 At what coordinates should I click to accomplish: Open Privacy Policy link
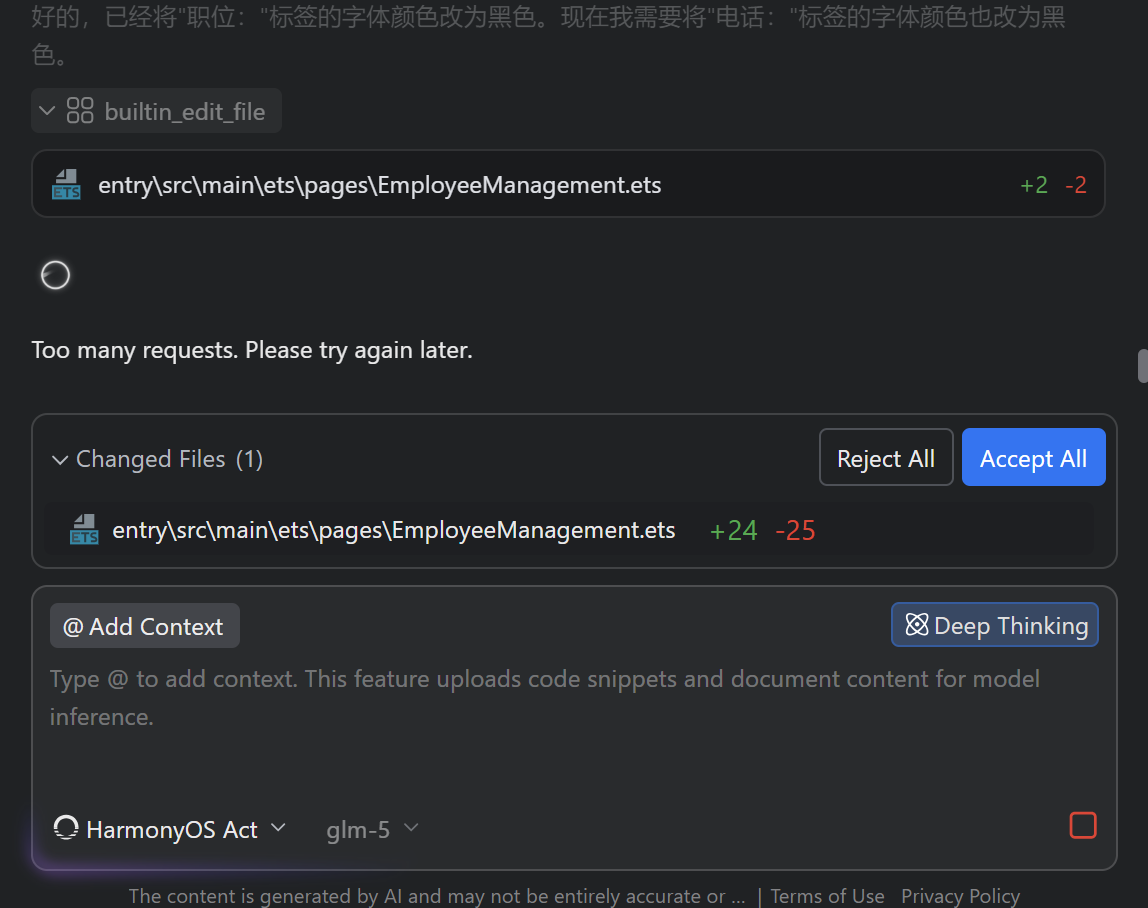click(960, 896)
